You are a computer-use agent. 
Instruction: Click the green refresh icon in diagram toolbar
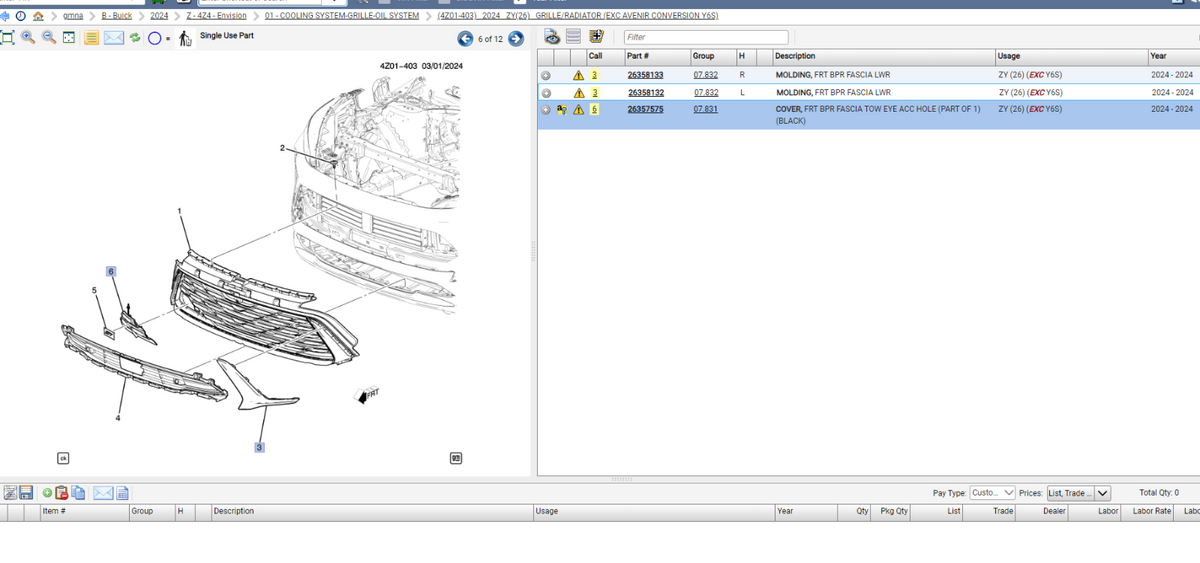tap(134, 38)
